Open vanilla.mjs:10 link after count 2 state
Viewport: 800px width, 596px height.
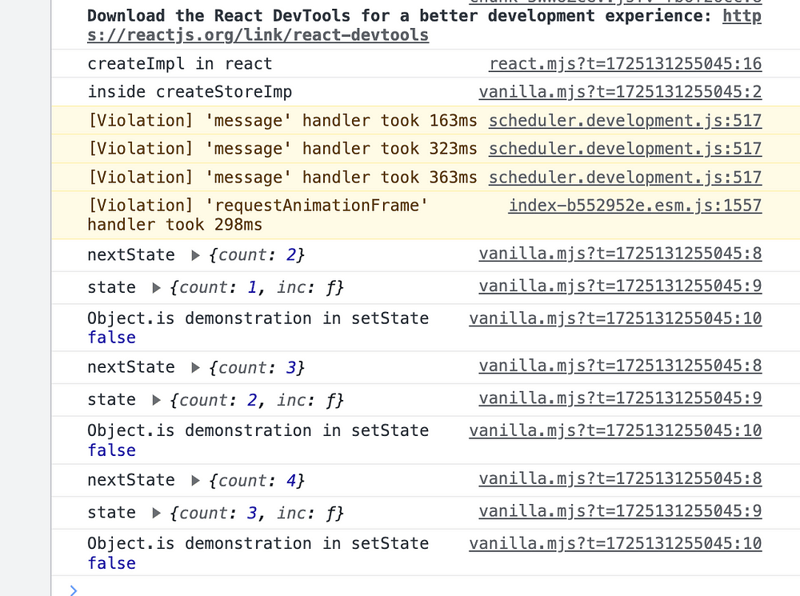click(x=616, y=431)
